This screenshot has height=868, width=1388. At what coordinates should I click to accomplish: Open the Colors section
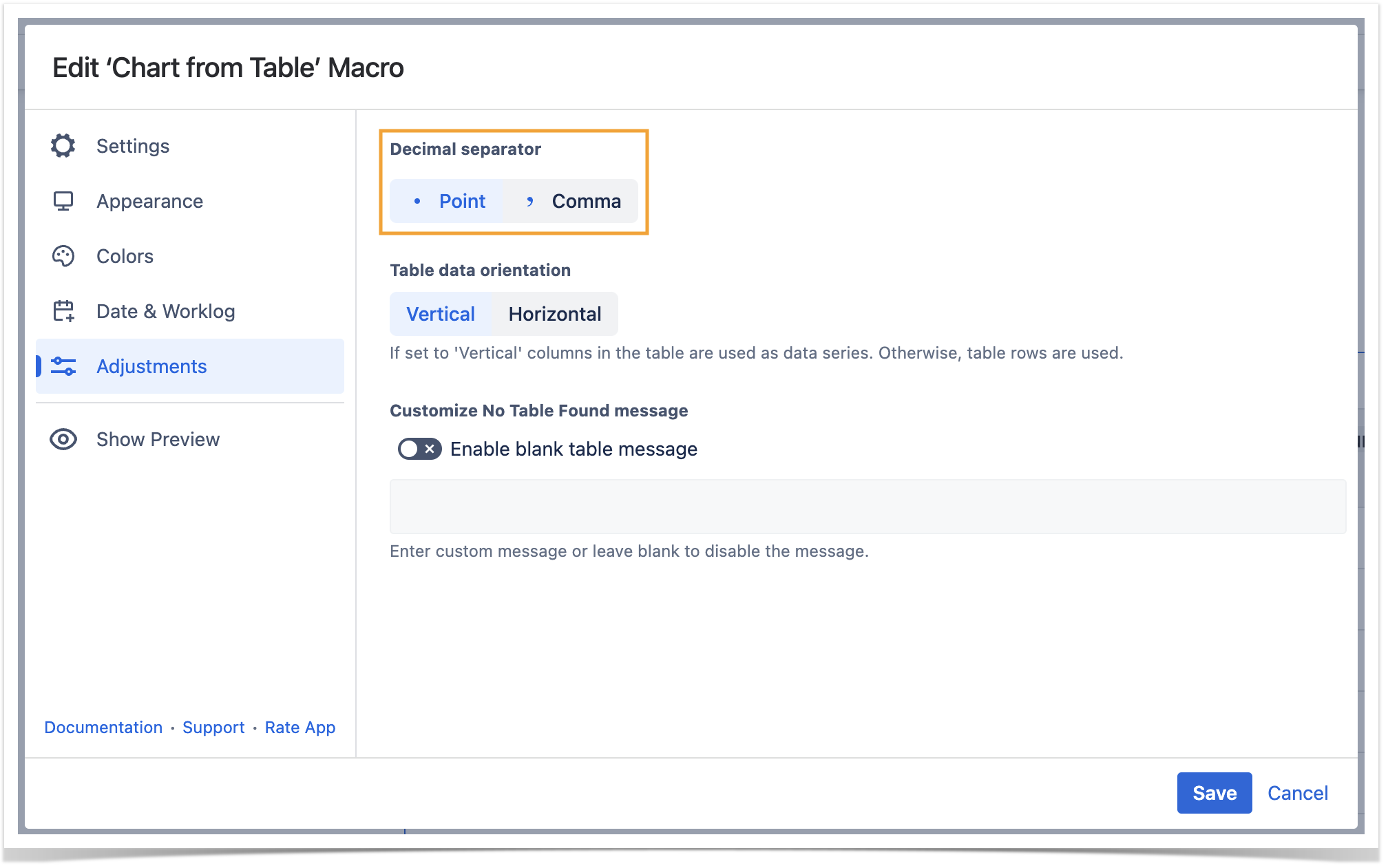click(125, 256)
